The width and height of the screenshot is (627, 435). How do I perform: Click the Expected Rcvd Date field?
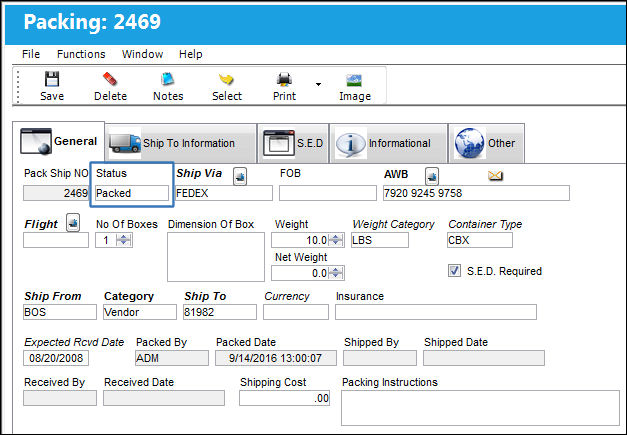(56, 358)
